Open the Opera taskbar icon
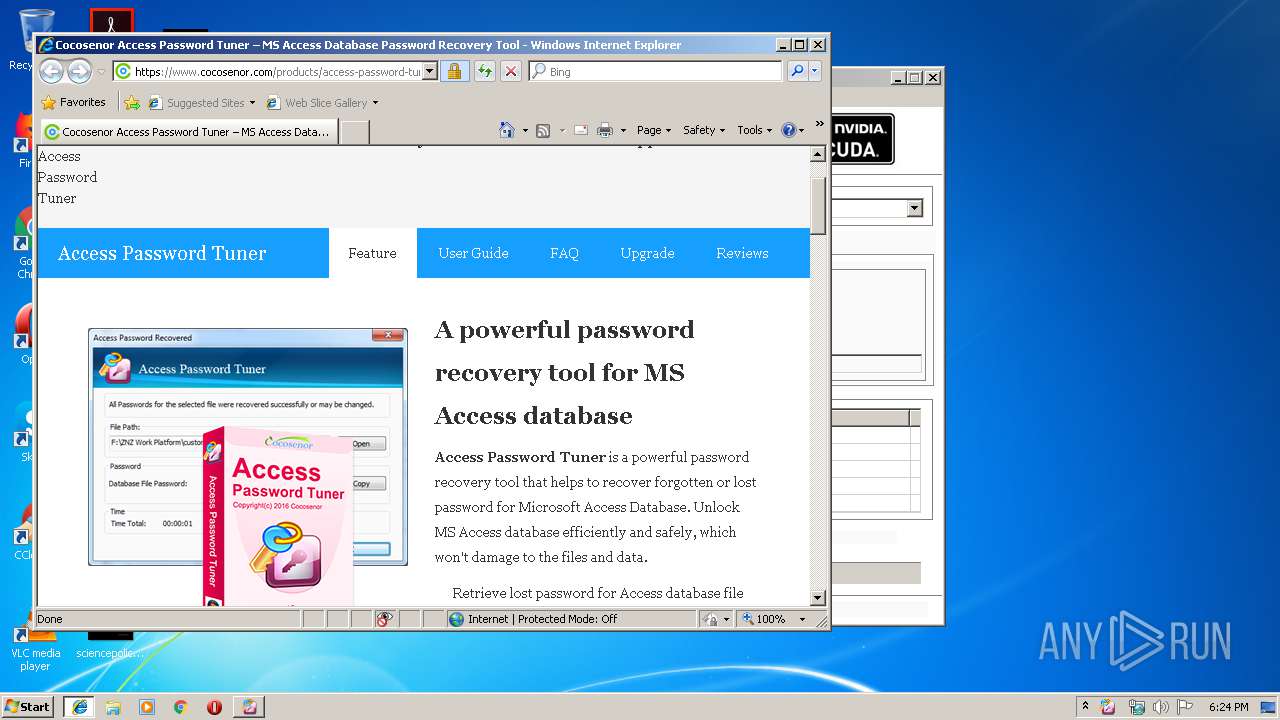 214,706
